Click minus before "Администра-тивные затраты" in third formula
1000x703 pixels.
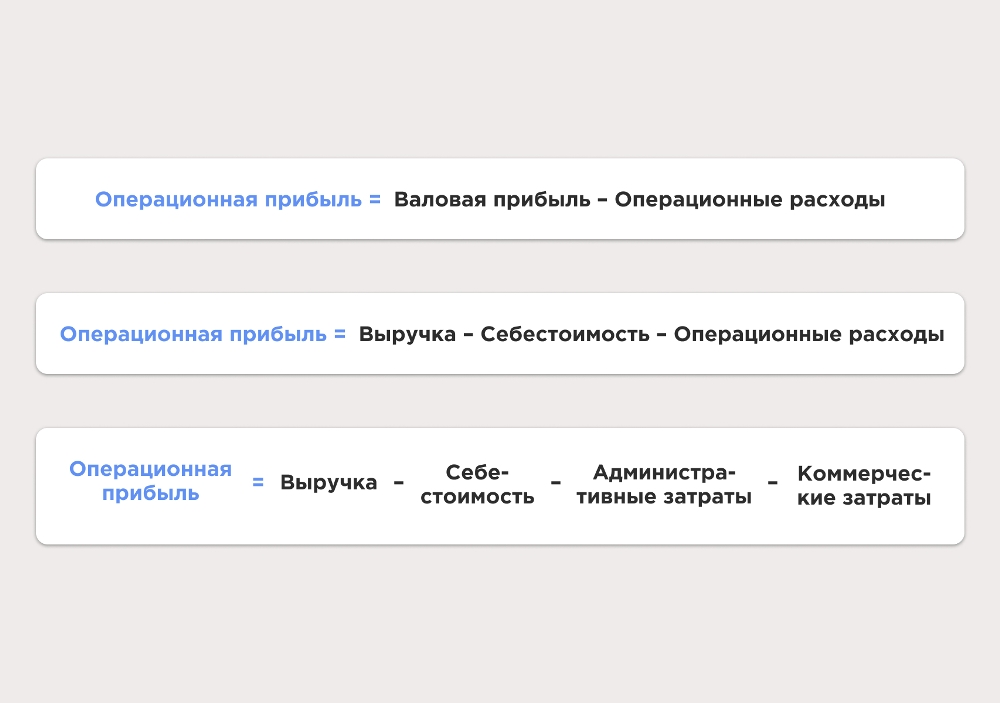pyautogui.click(x=555, y=484)
